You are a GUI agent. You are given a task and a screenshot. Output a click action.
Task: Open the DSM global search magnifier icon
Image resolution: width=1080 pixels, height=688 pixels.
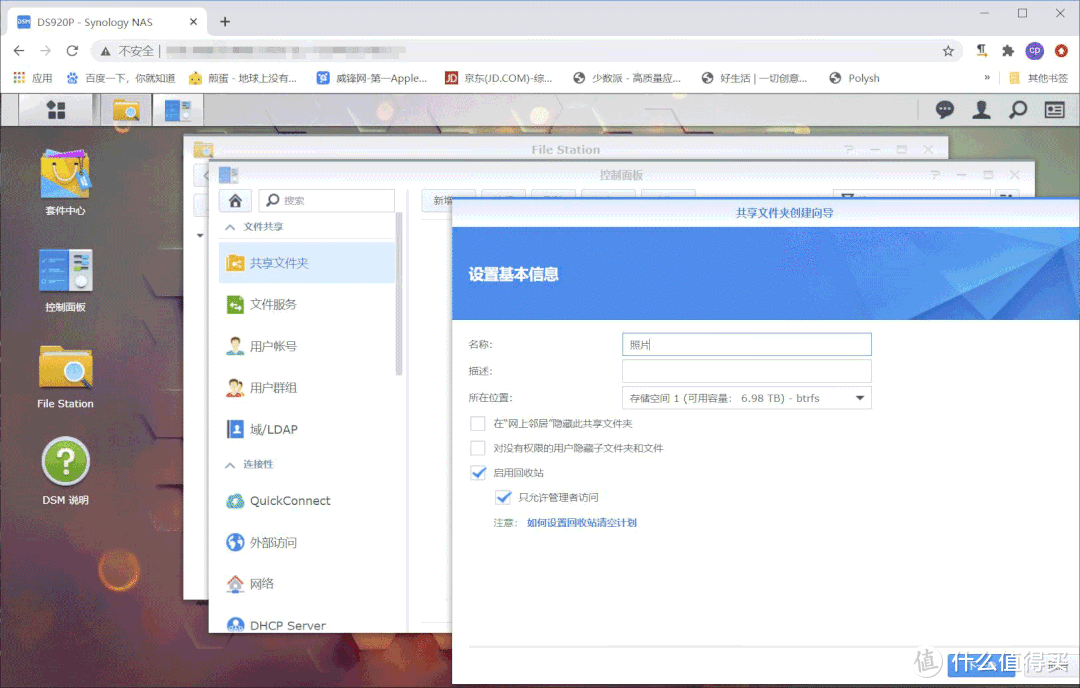click(x=1017, y=109)
